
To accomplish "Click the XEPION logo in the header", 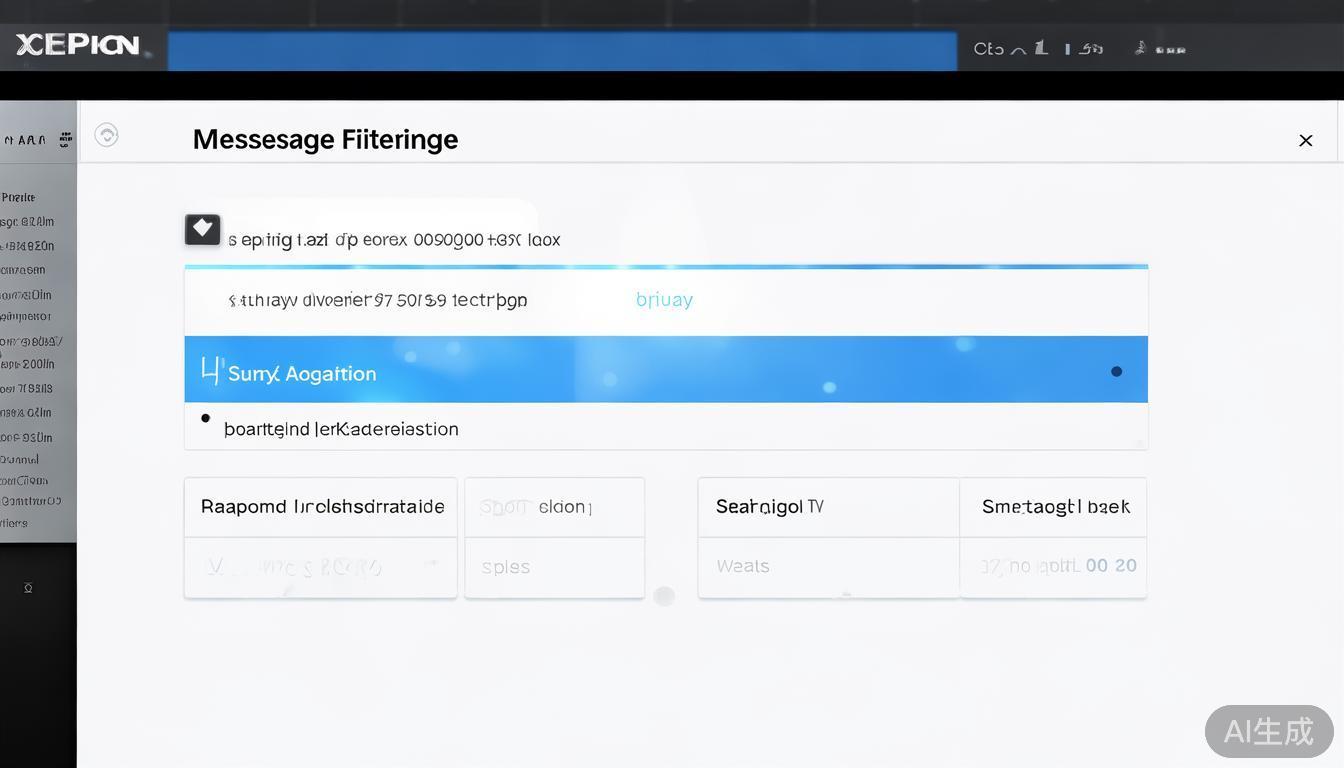I will click(77, 45).
